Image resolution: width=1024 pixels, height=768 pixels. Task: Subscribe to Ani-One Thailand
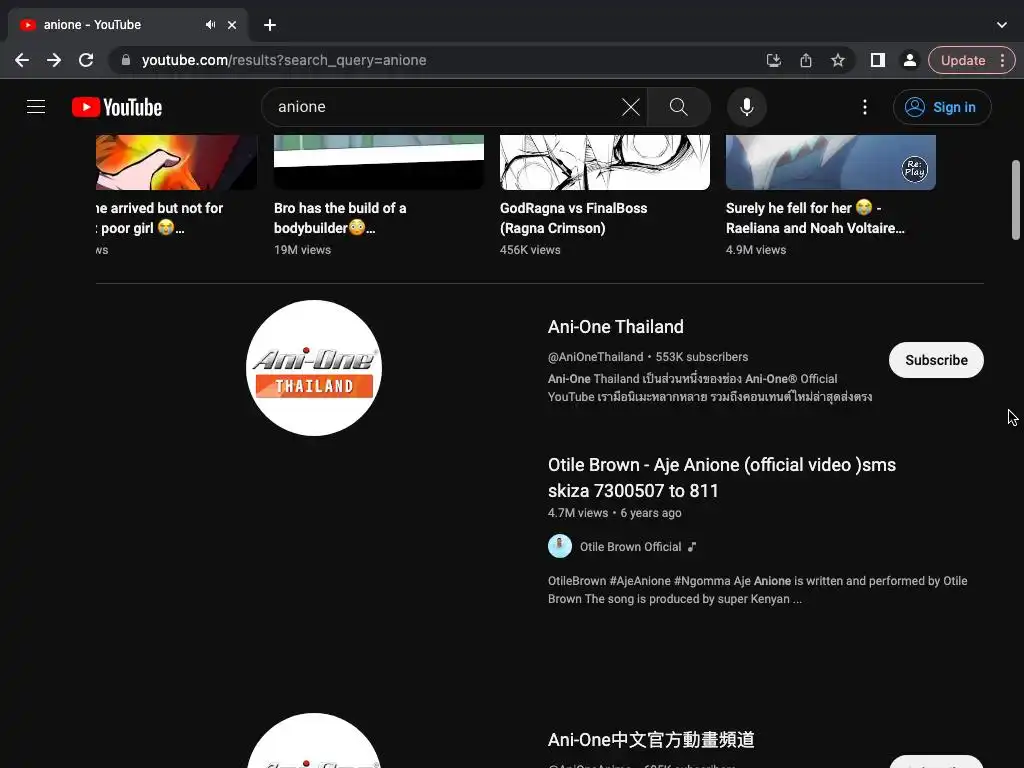[x=936, y=360]
